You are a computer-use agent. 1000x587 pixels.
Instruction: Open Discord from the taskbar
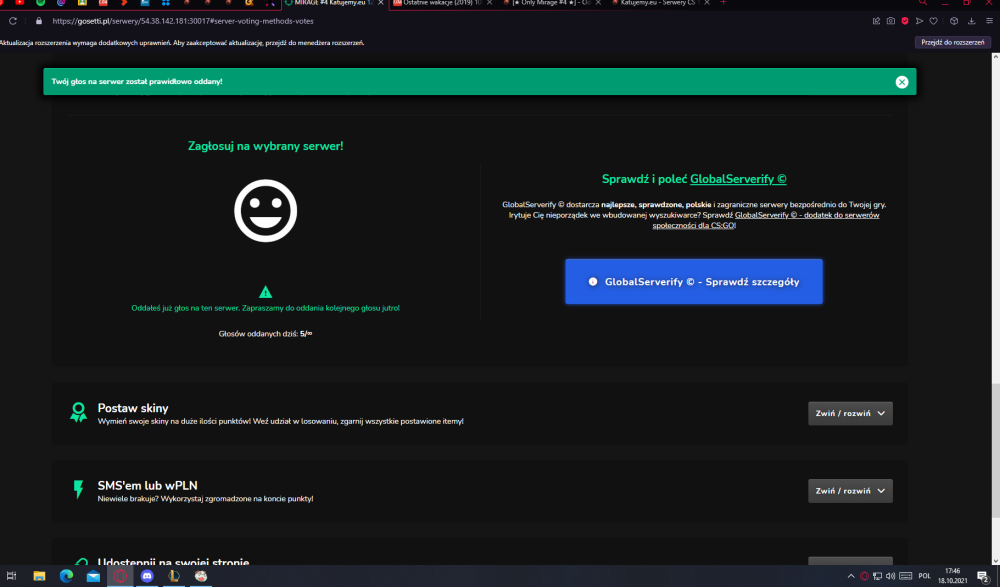pyautogui.click(x=147, y=576)
